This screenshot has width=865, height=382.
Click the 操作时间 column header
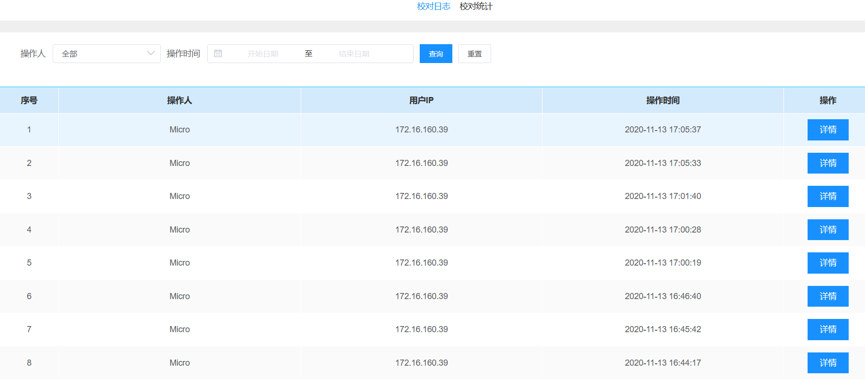(x=663, y=100)
